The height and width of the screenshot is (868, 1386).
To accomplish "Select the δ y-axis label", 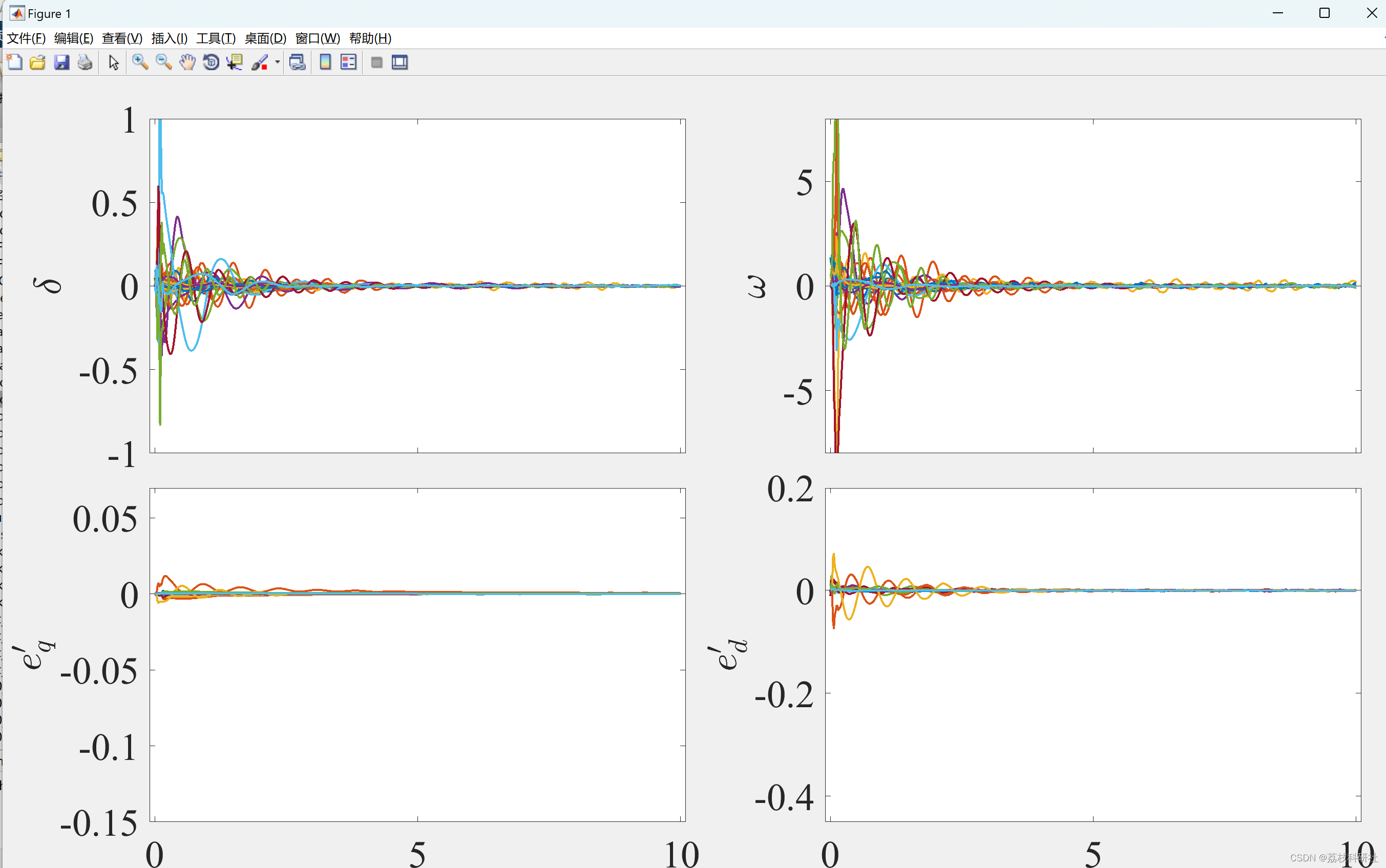I will [47, 285].
